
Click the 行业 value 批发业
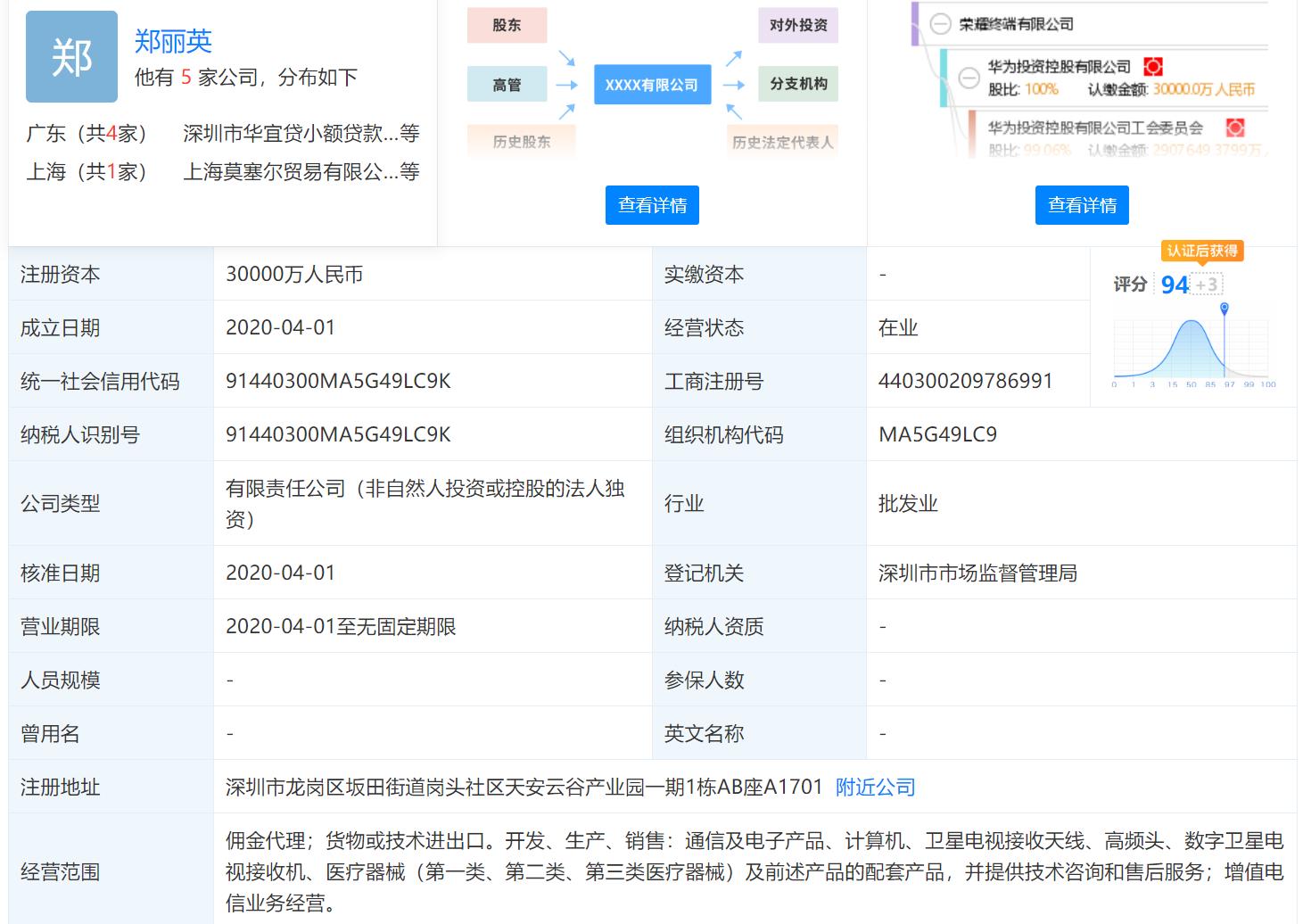point(908,503)
